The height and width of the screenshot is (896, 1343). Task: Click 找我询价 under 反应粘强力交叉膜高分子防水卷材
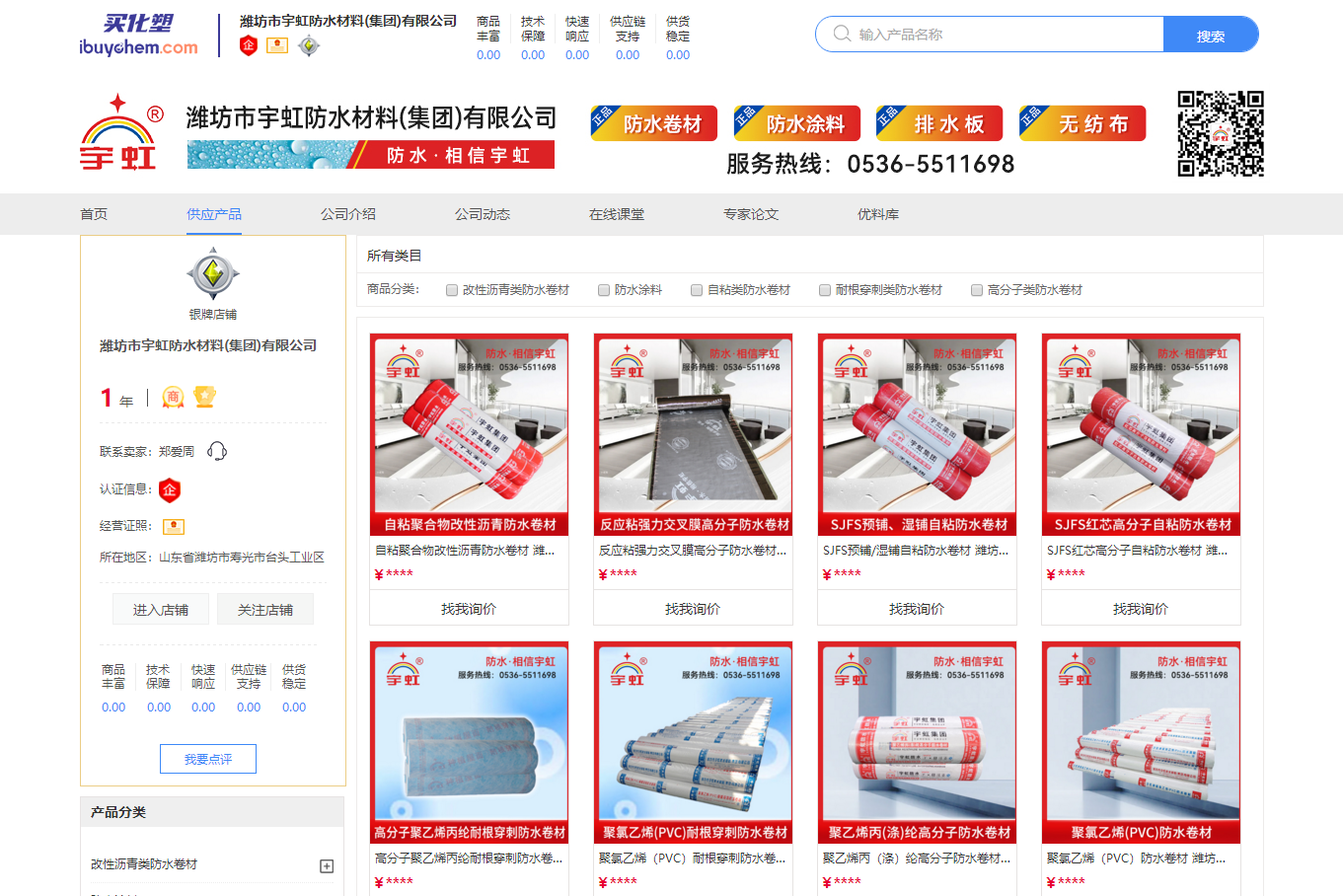[x=693, y=609]
